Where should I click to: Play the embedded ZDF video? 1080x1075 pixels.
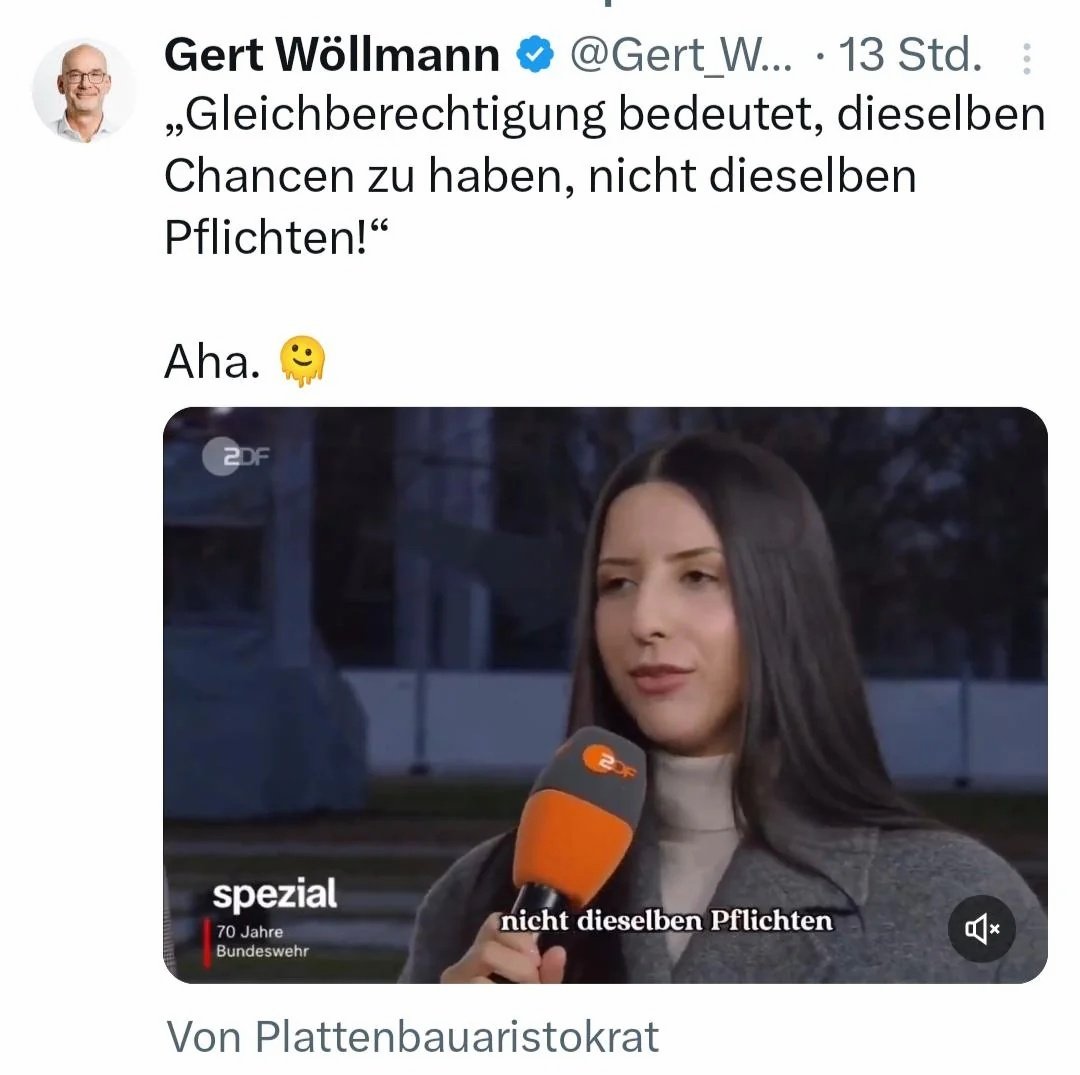(x=605, y=695)
